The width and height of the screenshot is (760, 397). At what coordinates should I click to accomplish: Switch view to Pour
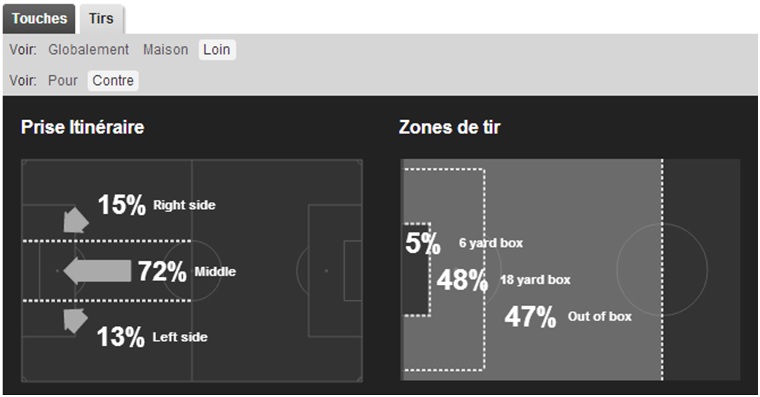63,80
